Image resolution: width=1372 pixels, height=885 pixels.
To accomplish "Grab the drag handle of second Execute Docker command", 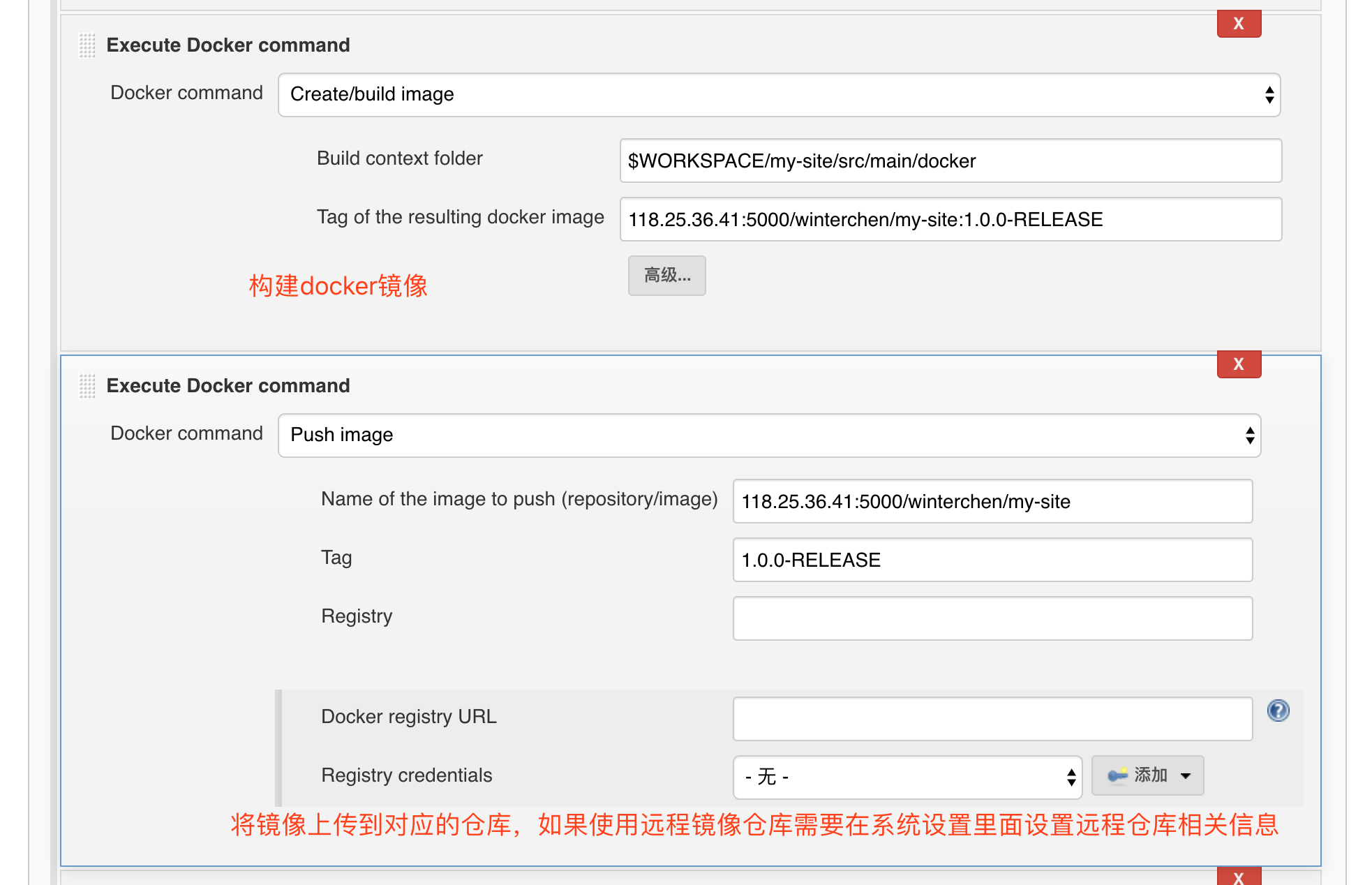I will tap(87, 386).
